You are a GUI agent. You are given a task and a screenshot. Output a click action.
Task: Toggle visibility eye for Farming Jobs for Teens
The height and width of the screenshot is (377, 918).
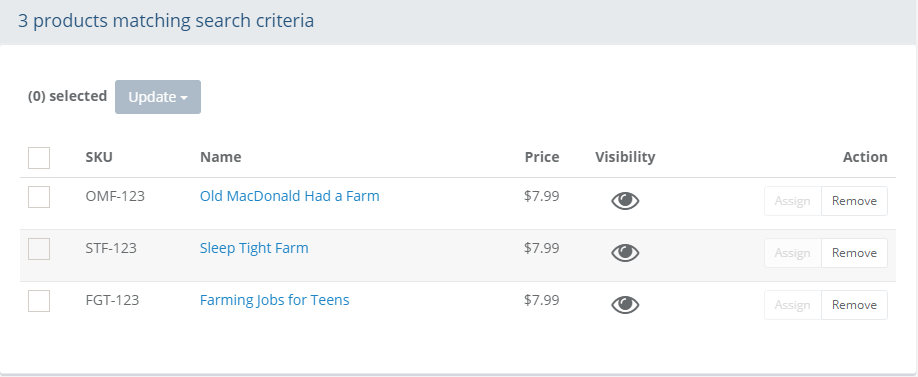625,305
